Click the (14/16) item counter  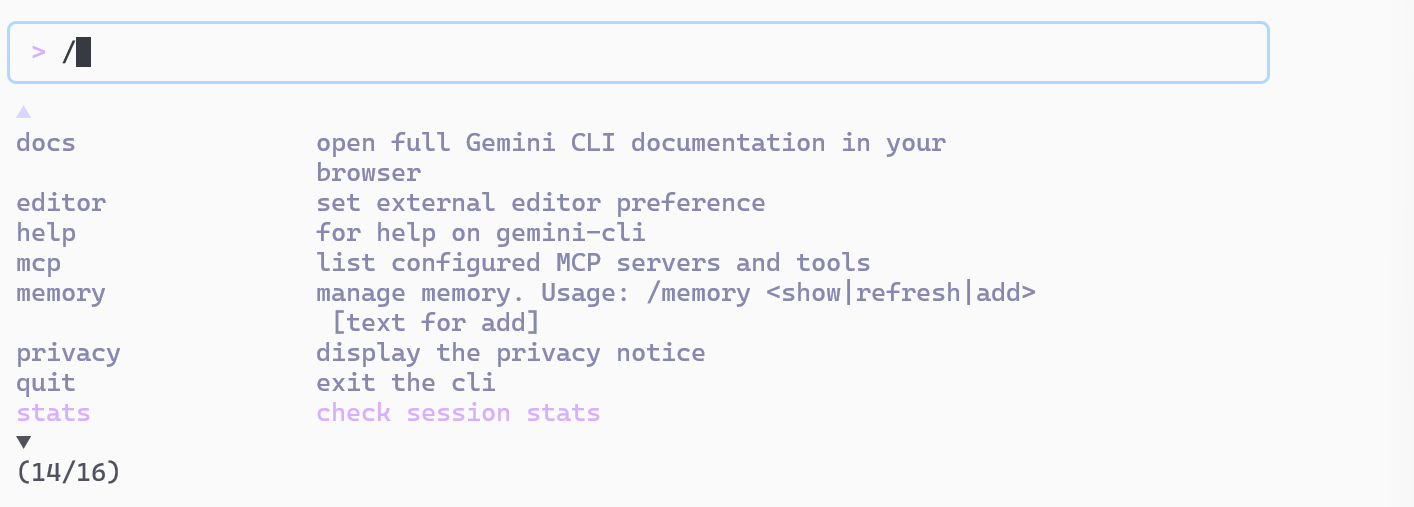coord(68,472)
